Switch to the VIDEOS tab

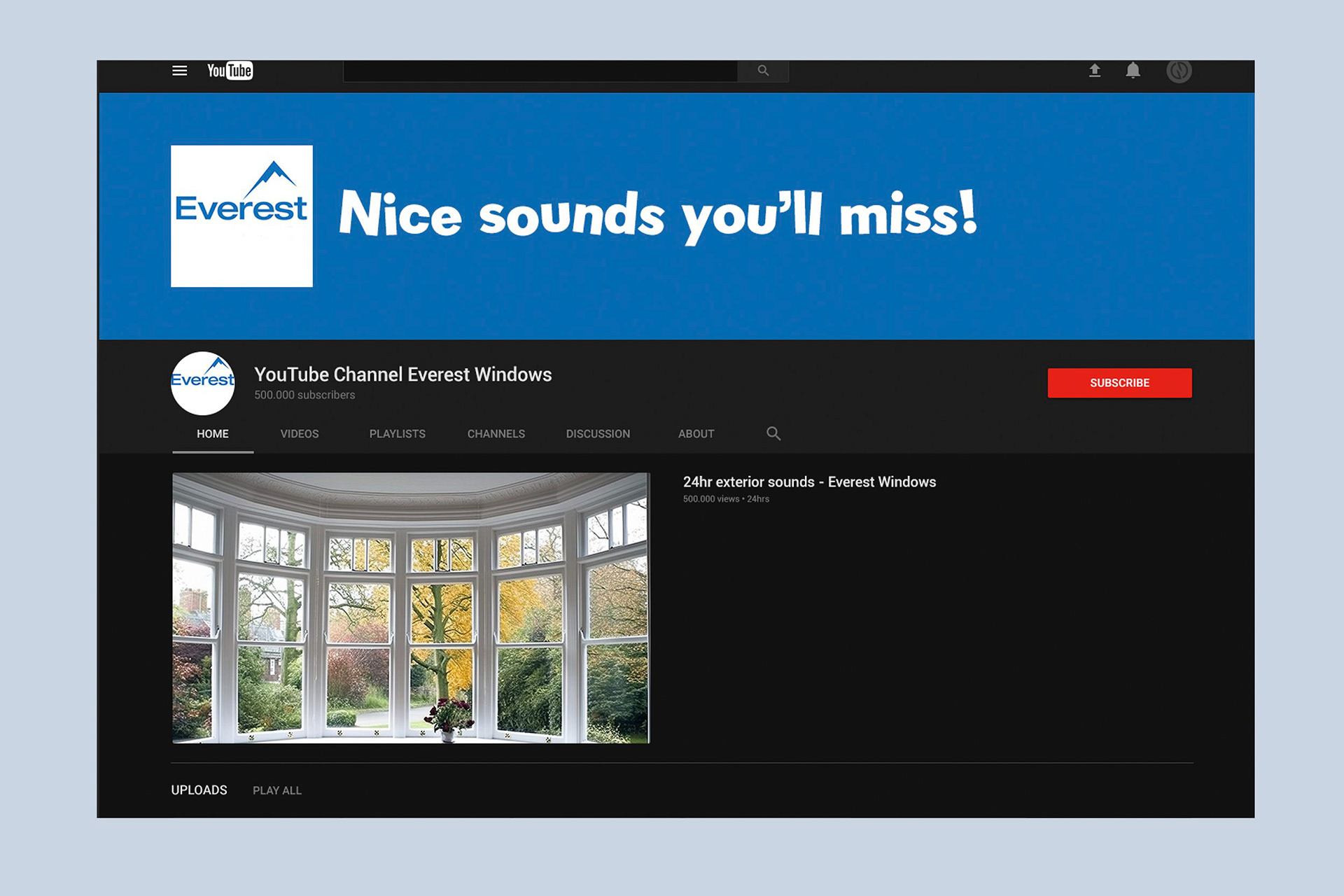click(x=300, y=434)
